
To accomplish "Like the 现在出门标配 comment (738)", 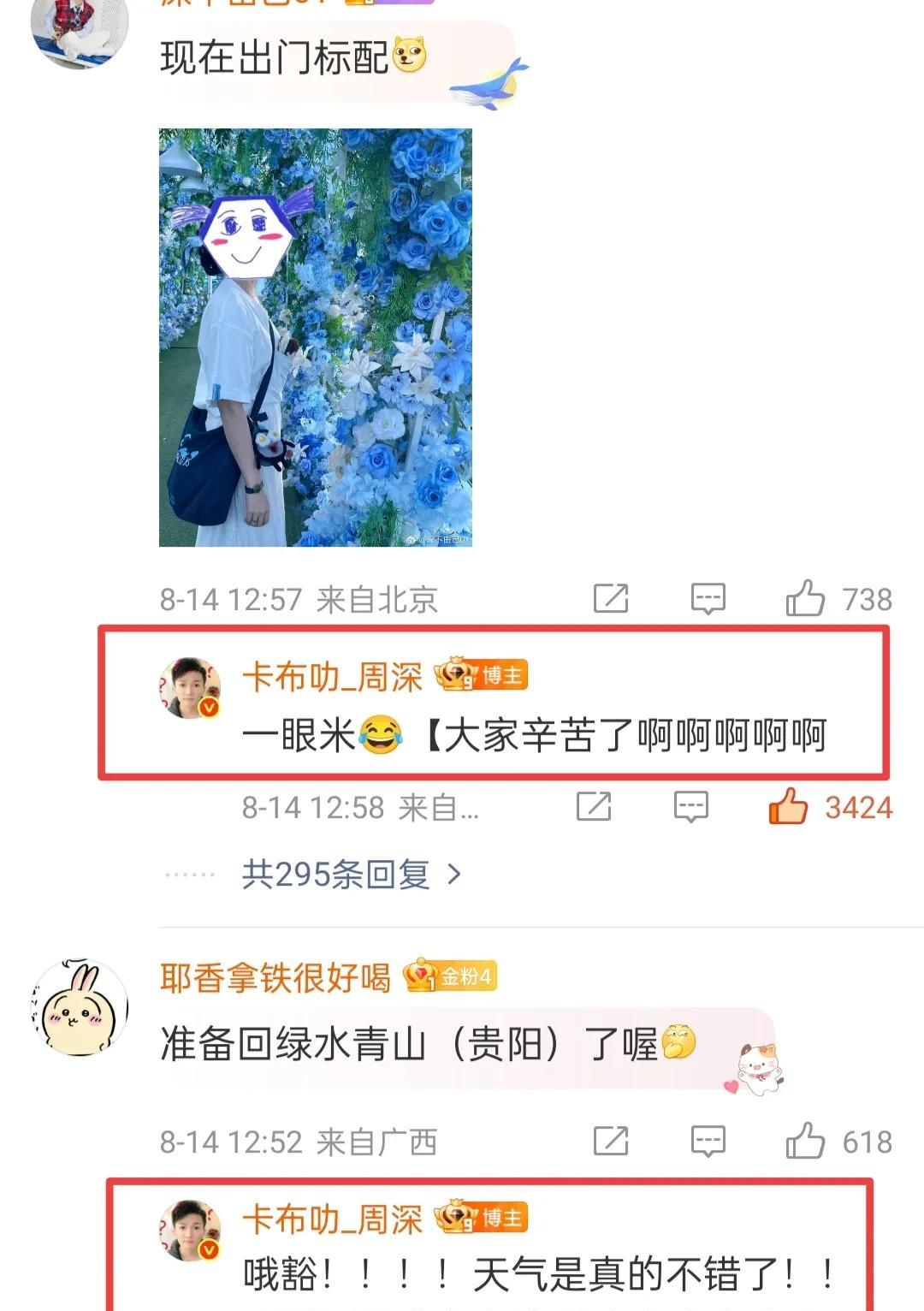I will tap(805, 598).
